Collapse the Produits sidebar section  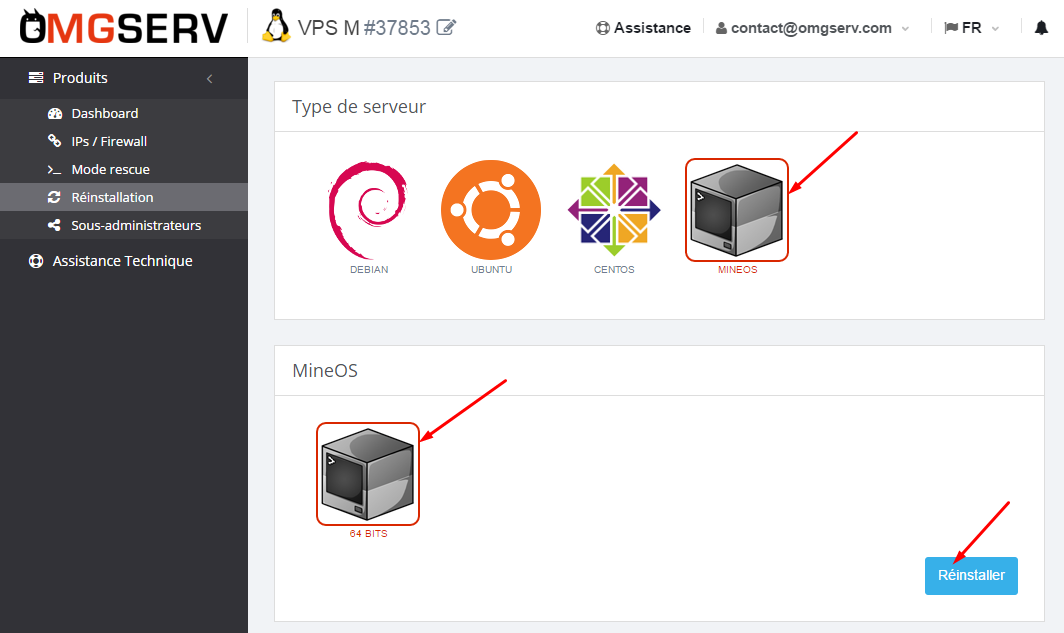(x=210, y=79)
